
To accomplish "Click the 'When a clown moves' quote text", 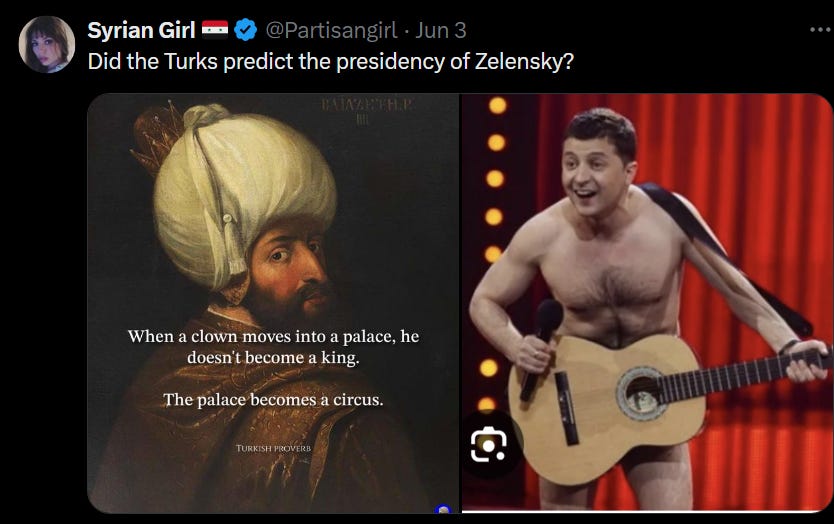I will (273, 346).
